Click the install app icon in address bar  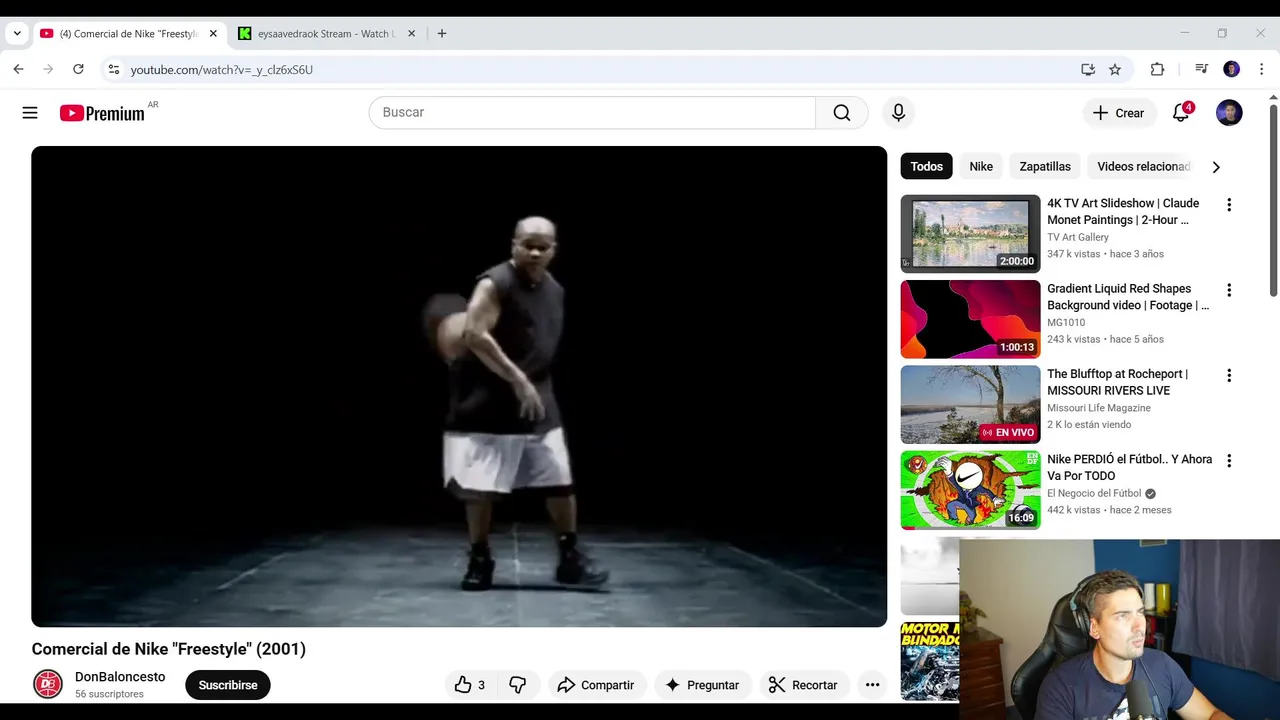1088,69
